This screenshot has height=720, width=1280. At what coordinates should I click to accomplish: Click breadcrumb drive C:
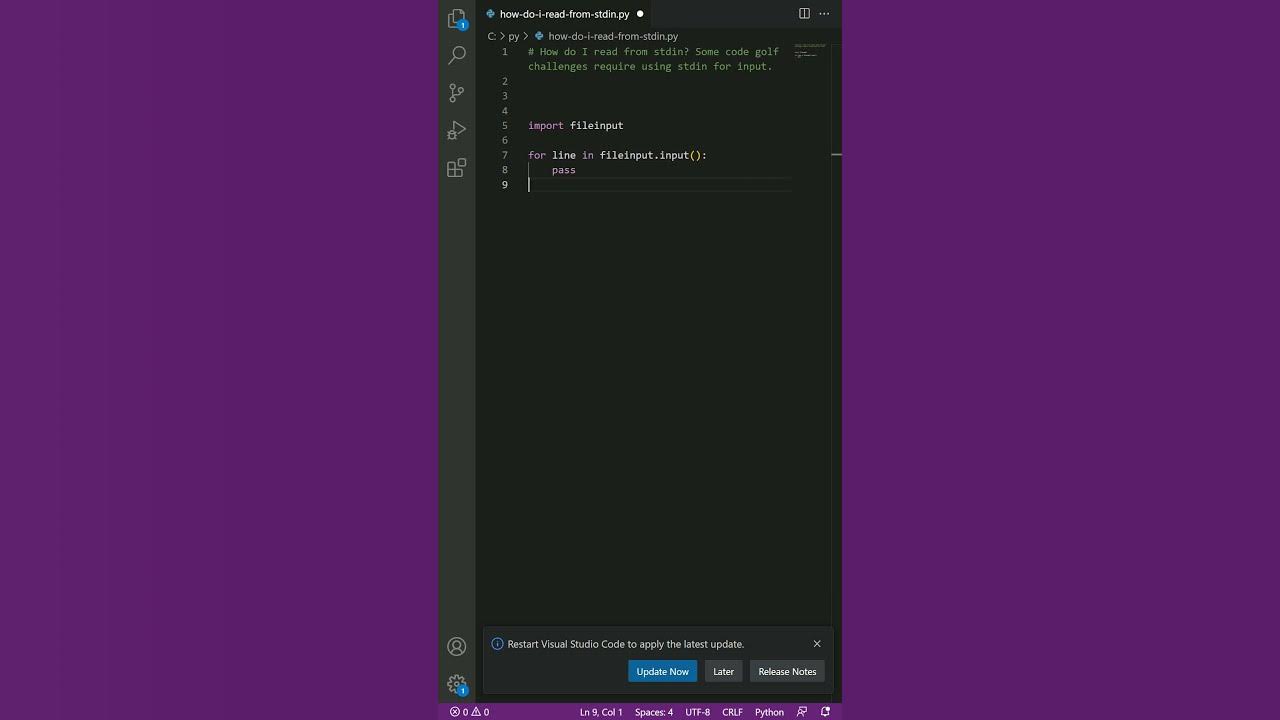coord(492,36)
